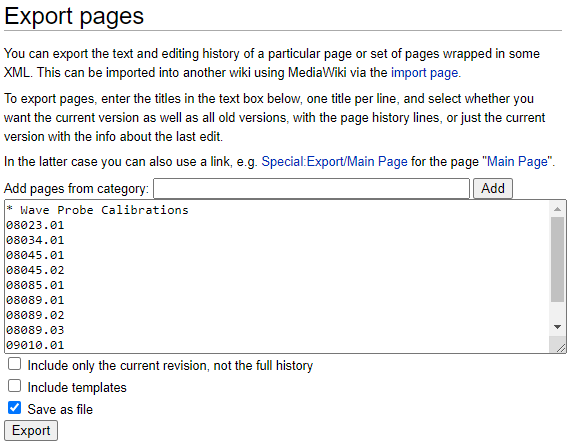The image size is (572, 446).
Task: Click the textarea vertical scrollbar thumb
Action: tap(557, 259)
